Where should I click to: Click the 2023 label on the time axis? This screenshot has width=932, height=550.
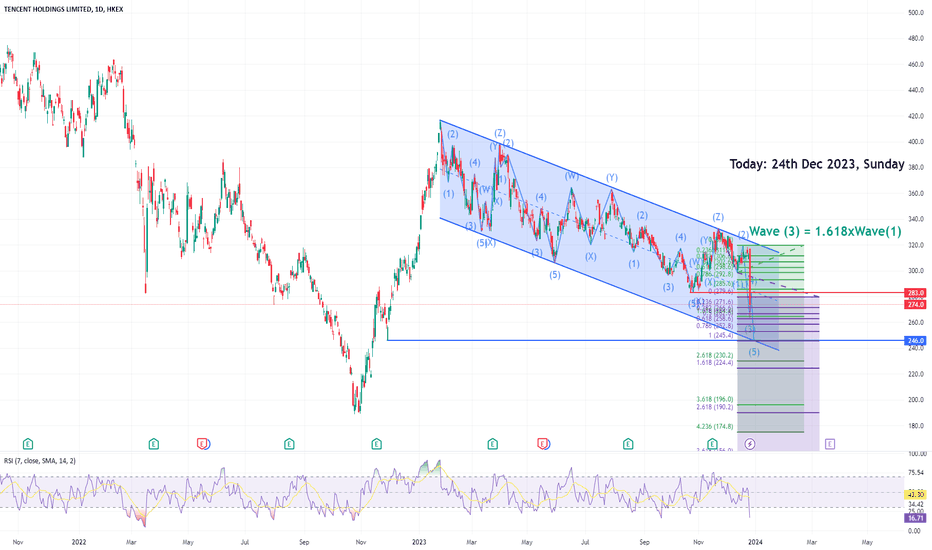[419, 542]
